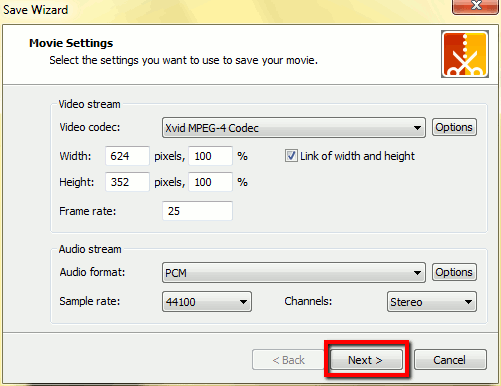This screenshot has height=386, width=501.
Task: Click the Frame rate label
Action: pos(88,211)
